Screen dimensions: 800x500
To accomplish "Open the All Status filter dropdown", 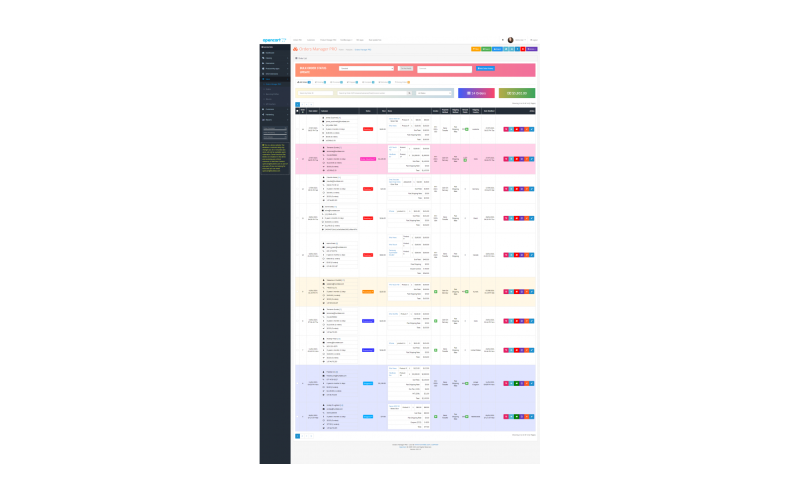I will coord(434,93).
